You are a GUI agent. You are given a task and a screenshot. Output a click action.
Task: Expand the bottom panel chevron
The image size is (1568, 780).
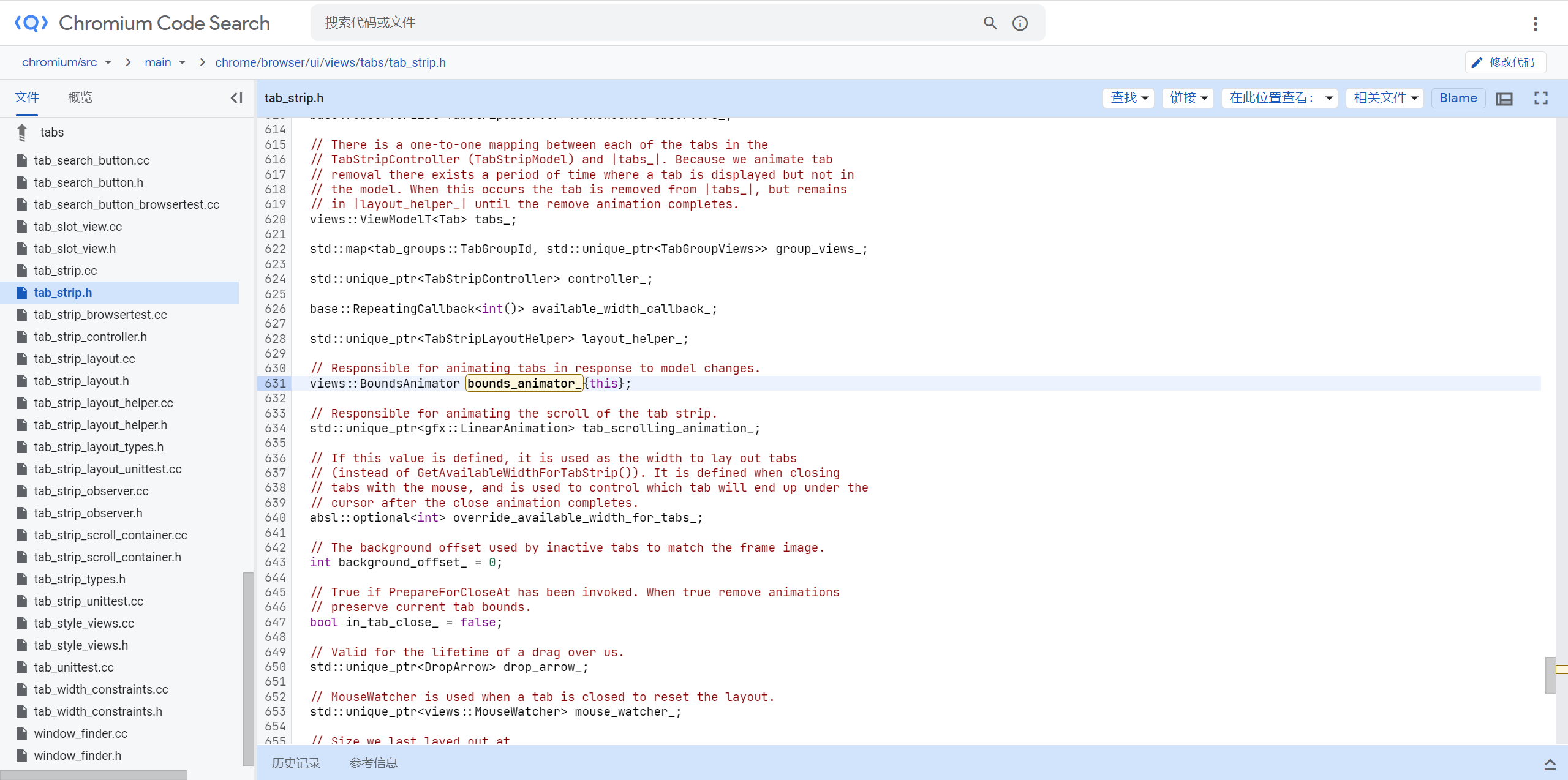[1550, 763]
